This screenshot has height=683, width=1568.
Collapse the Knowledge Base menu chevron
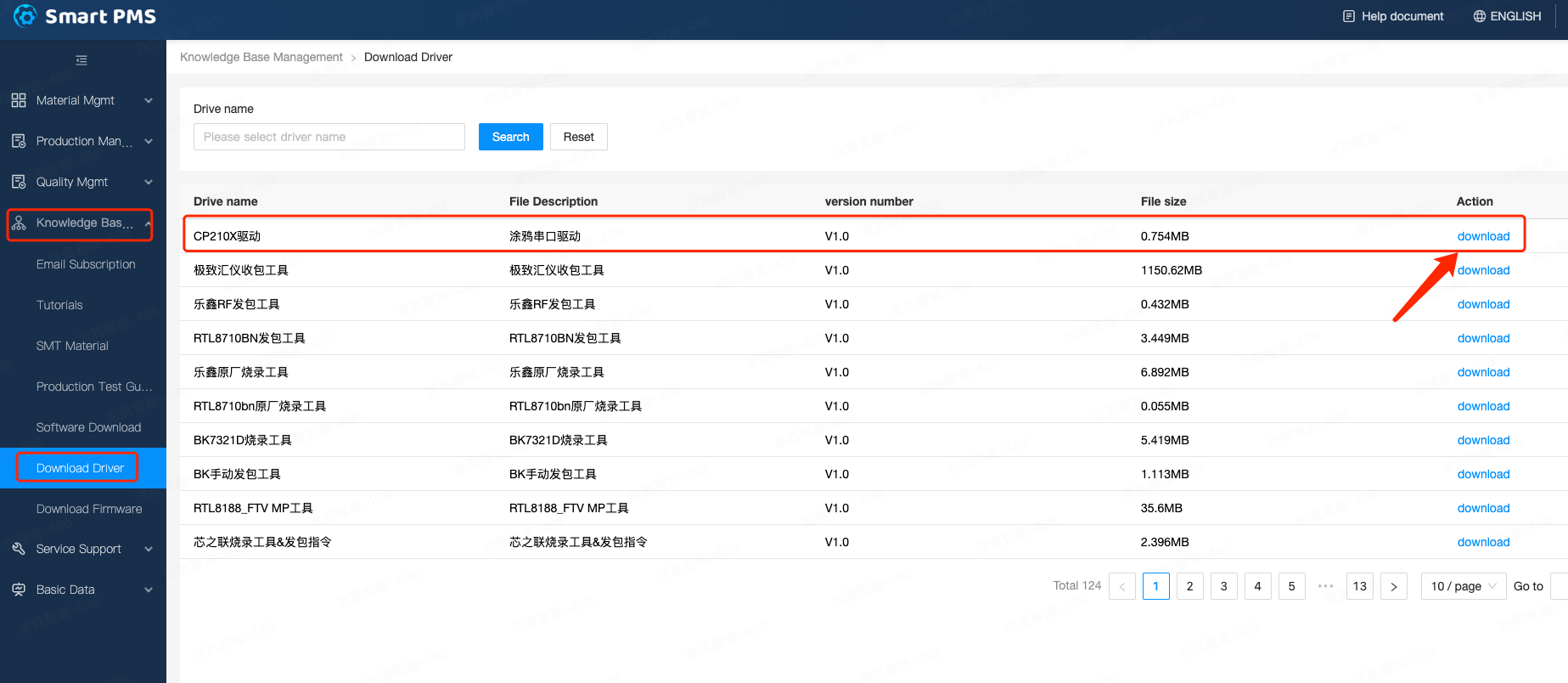tap(149, 223)
